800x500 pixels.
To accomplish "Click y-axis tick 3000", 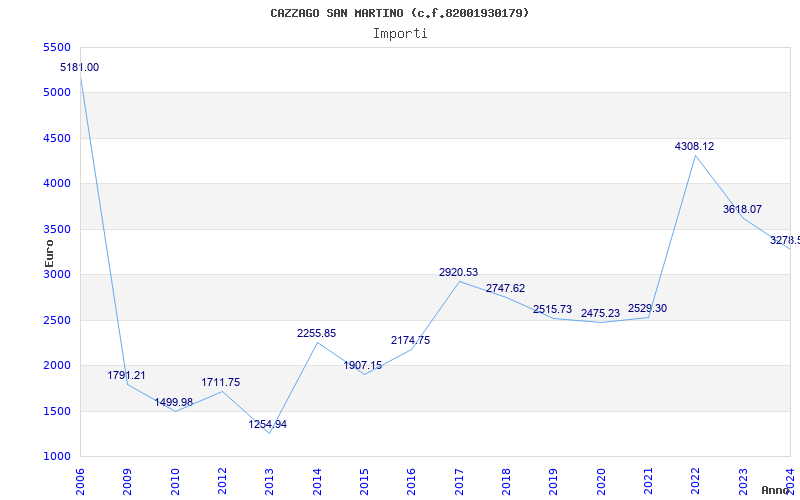I will [57, 275].
